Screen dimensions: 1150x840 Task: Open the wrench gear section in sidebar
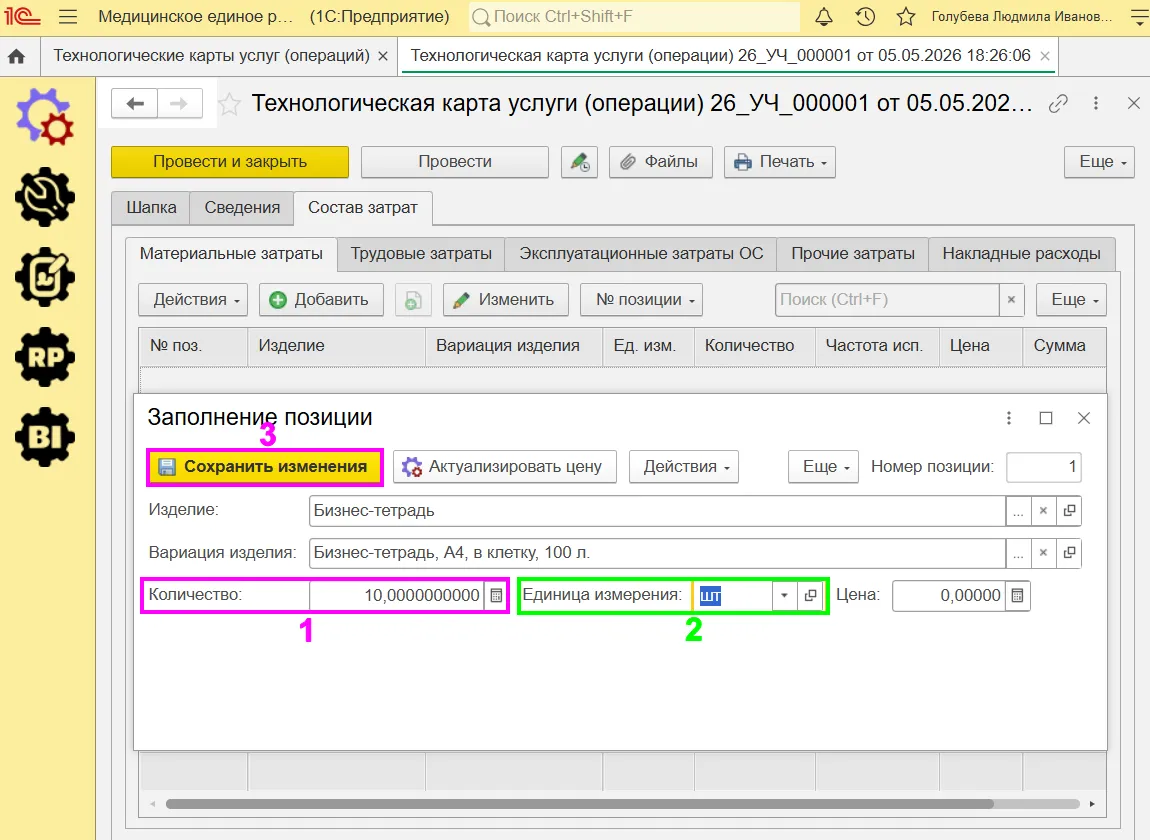pos(45,197)
